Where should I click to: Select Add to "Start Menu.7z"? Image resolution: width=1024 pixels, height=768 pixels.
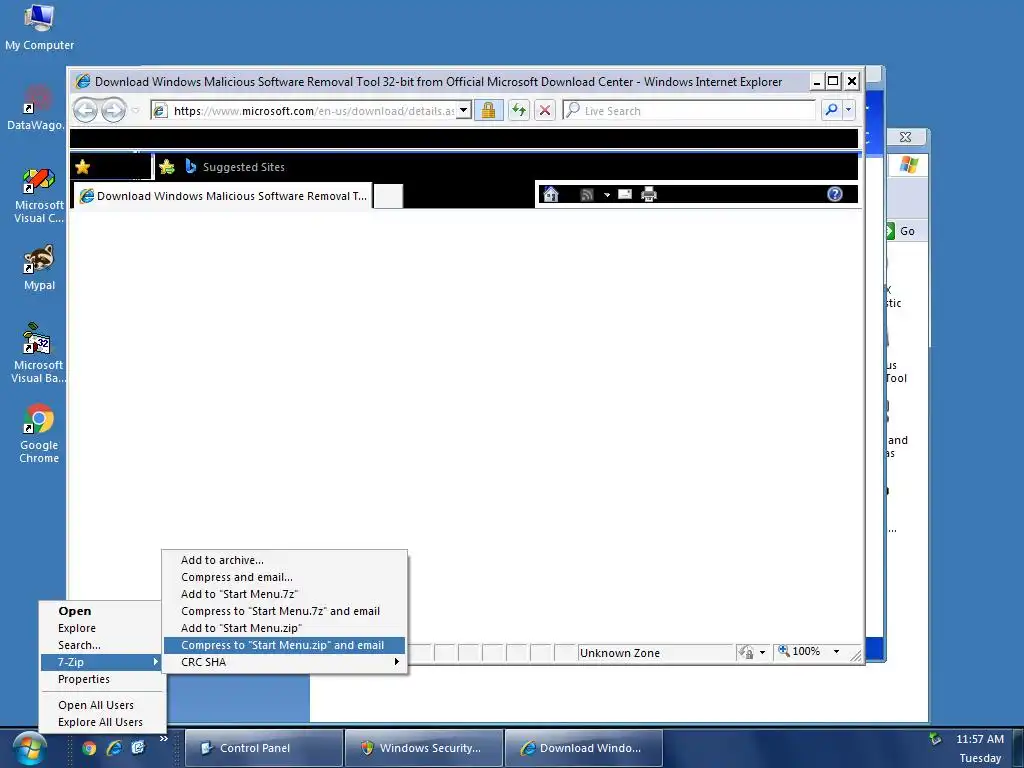pos(285,594)
